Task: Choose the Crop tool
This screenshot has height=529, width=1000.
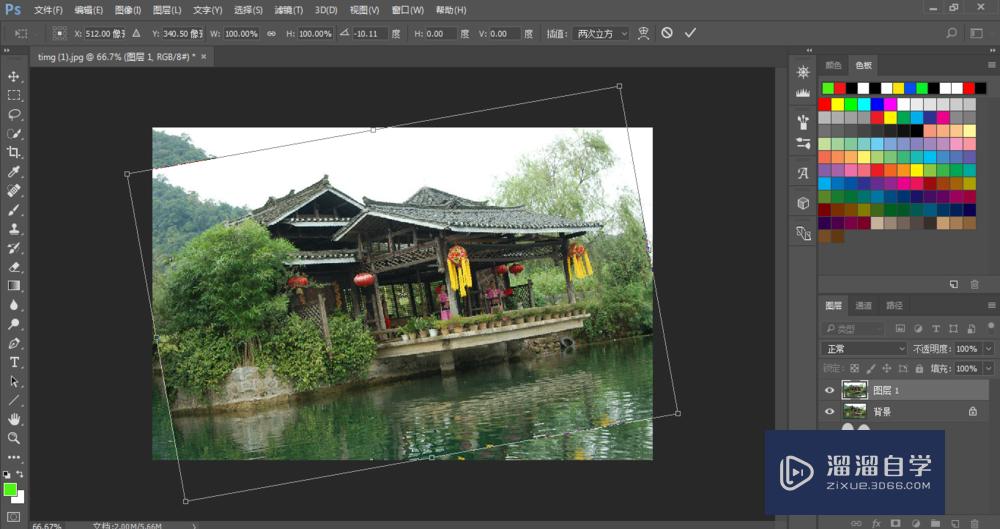Action: point(14,153)
